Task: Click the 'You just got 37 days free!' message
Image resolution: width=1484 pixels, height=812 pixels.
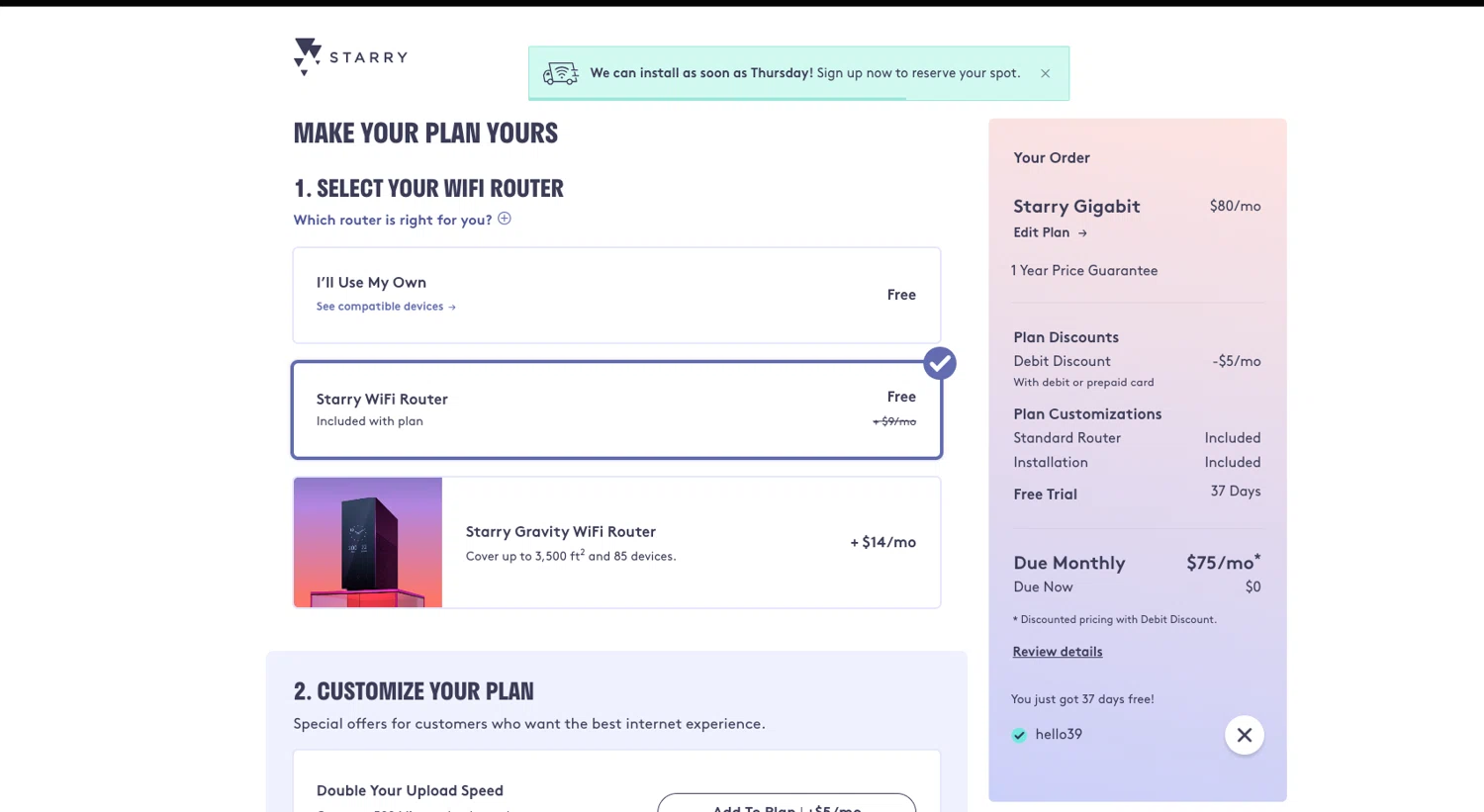Action: click(1082, 699)
